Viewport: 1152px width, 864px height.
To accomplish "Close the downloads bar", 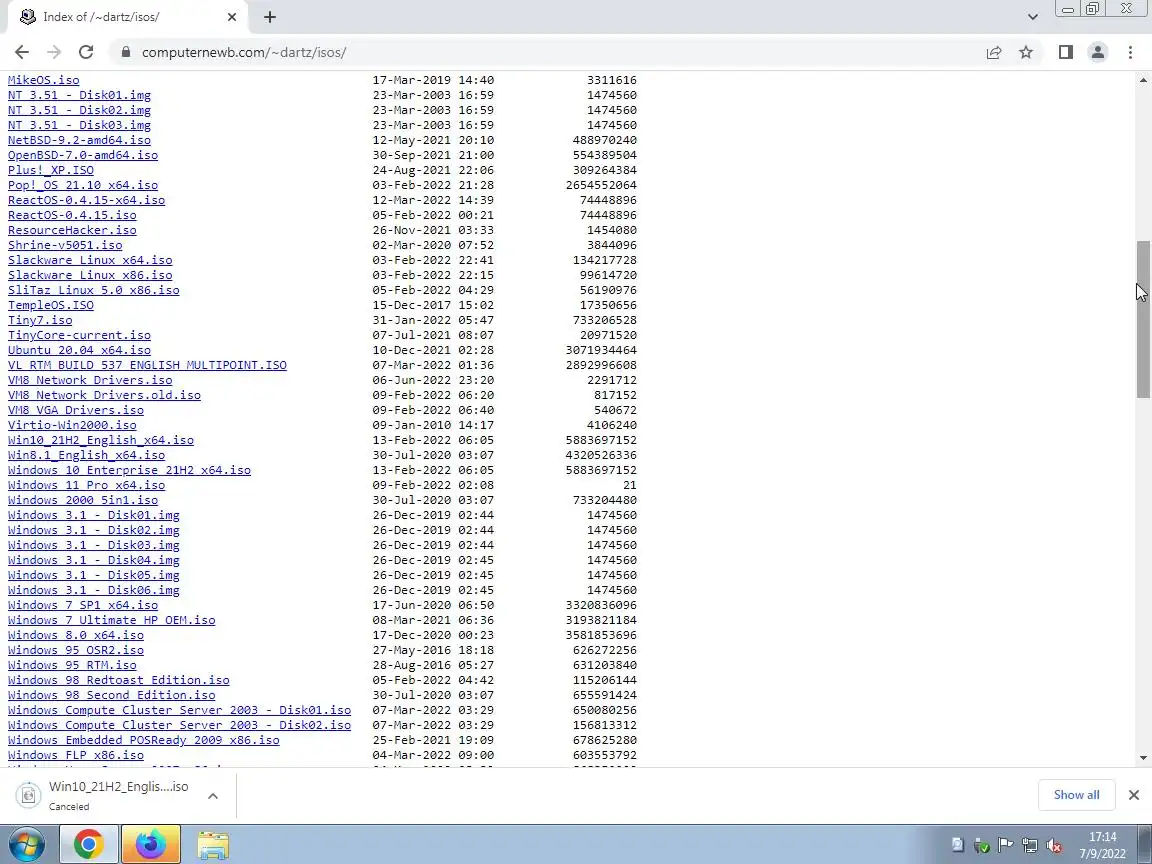I will tap(1134, 795).
